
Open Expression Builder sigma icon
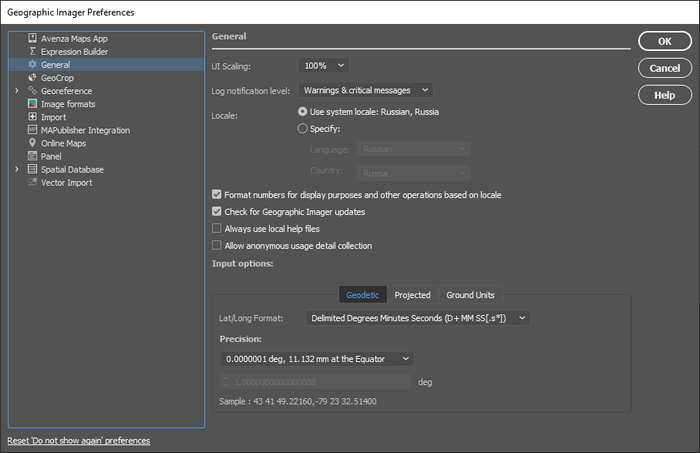pyautogui.click(x=33, y=51)
